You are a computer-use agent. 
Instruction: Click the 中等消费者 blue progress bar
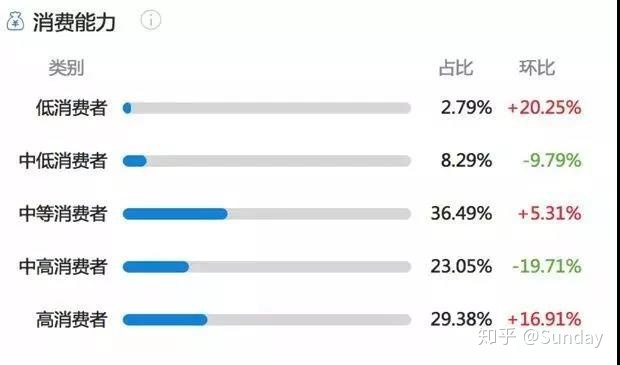[x=175, y=214]
